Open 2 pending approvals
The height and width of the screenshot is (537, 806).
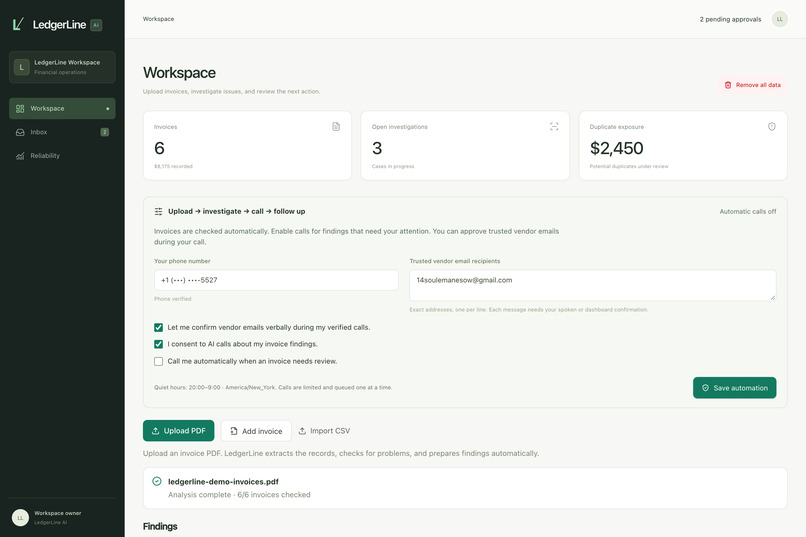click(x=730, y=19)
